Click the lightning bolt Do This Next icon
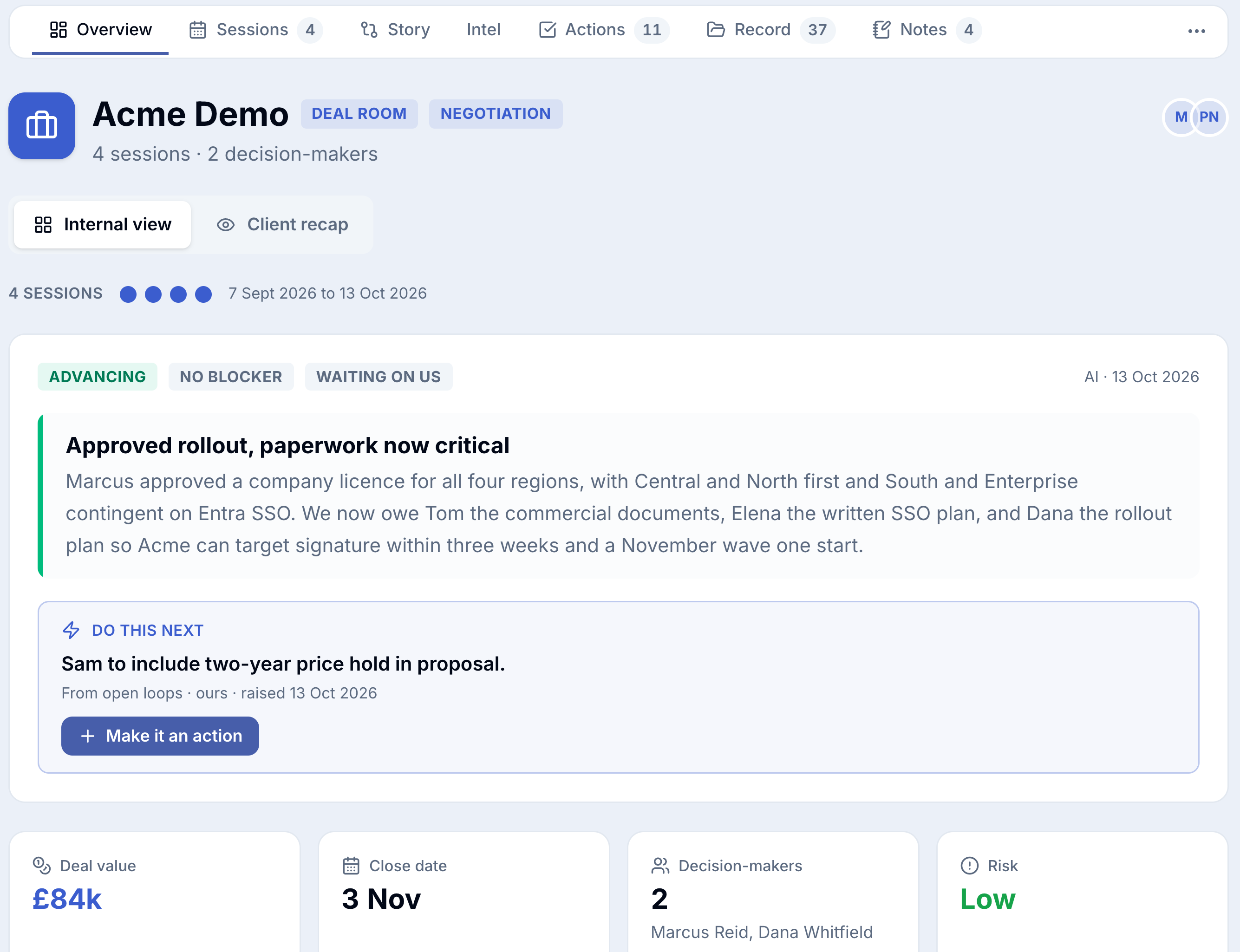Screen dimensions: 1240x952 (x=72, y=630)
